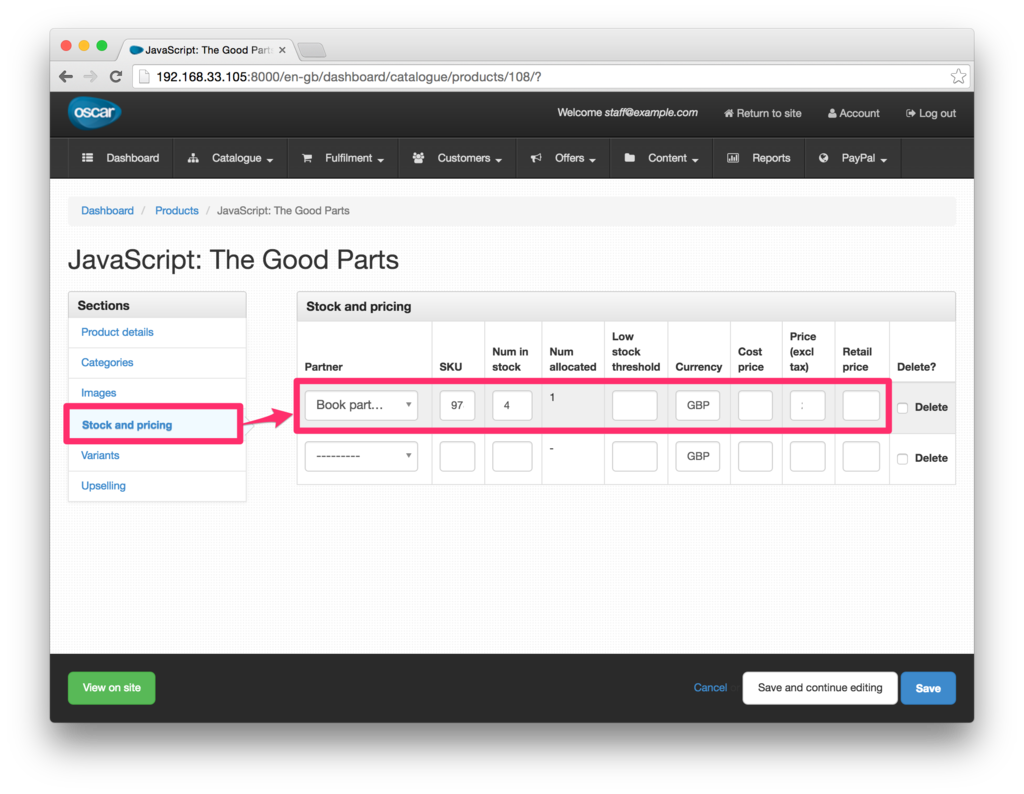
Task: Click the Price (excl tax) field, first row
Action: 807,405
